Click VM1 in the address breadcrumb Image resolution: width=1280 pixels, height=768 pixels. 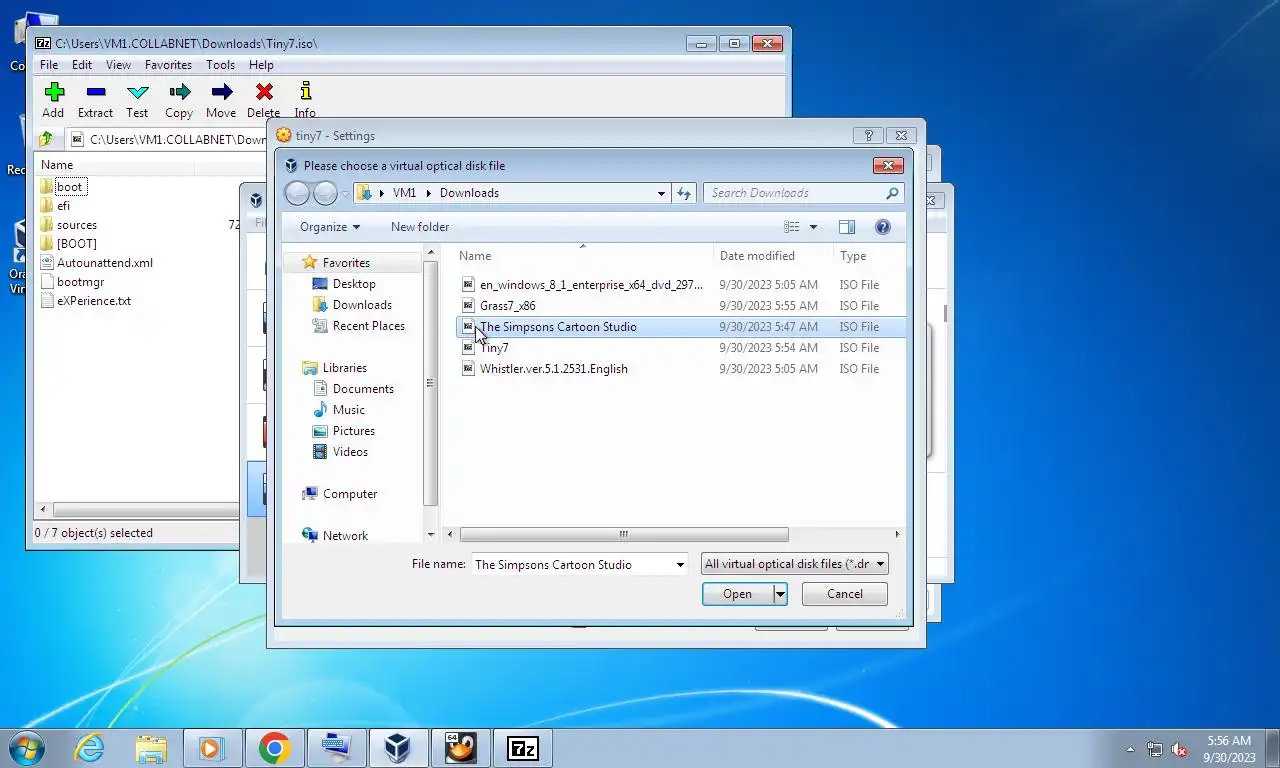point(404,193)
